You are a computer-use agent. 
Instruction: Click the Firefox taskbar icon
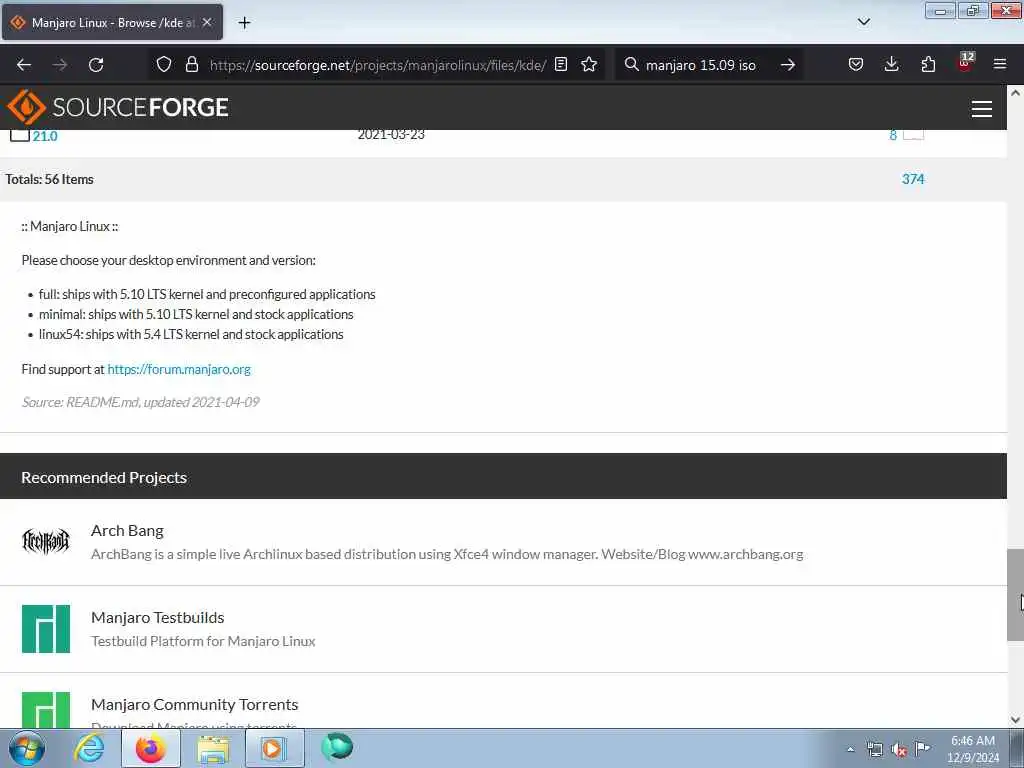tap(150, 748)
